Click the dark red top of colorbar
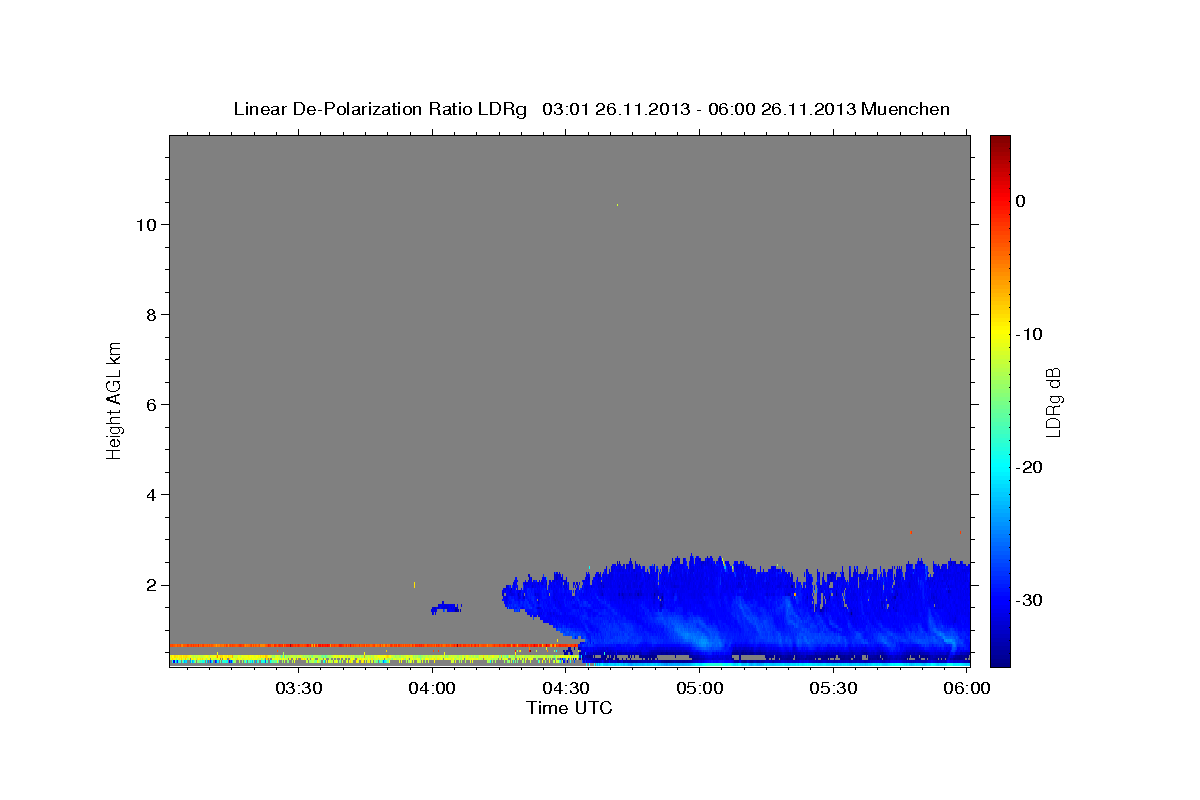 pos(1000,142)
